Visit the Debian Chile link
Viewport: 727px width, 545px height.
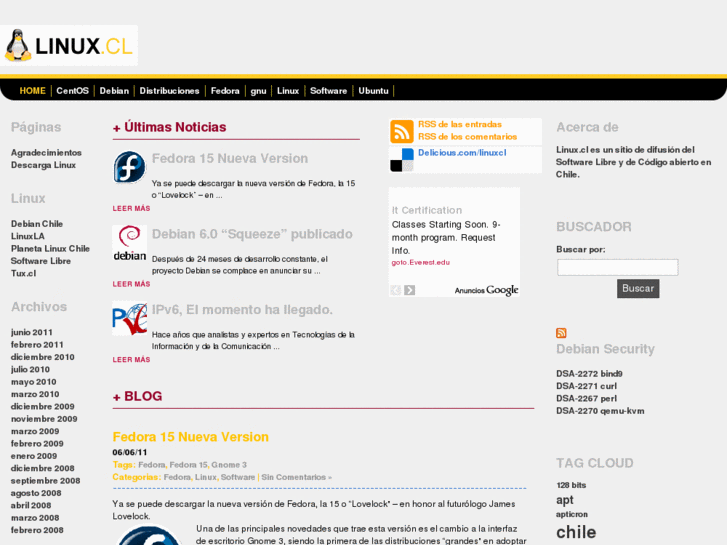[x=37, y=224]
